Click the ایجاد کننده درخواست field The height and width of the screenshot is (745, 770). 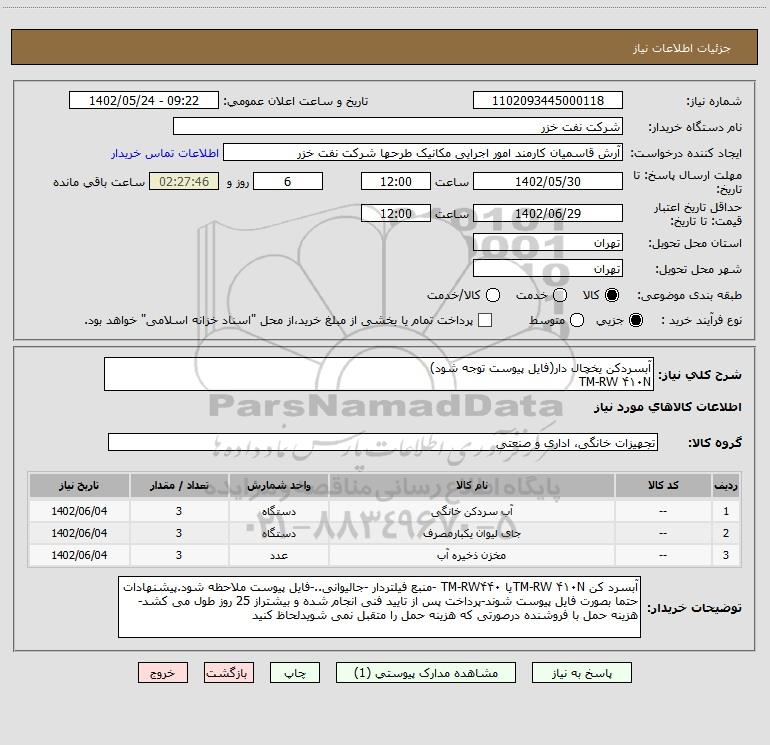pyautogui.click(x=423, y=152)
